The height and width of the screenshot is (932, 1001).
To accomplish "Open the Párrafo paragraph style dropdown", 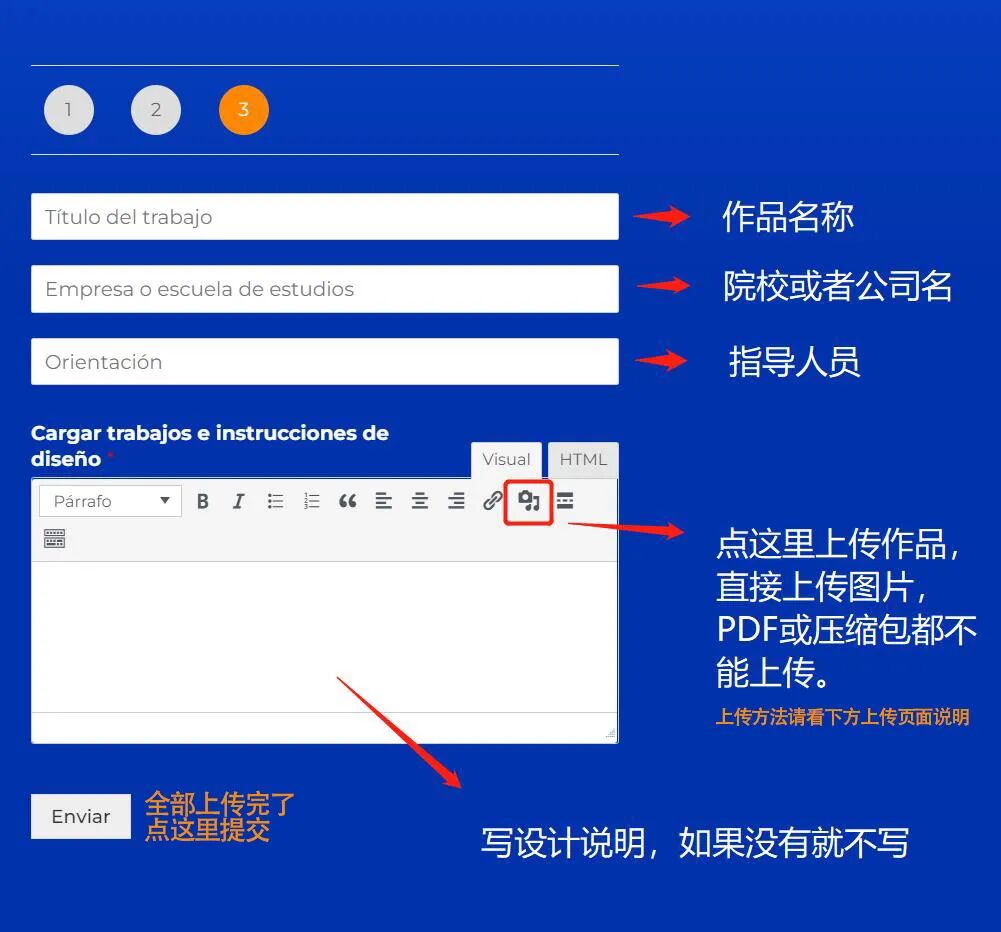I will point(109,500).
